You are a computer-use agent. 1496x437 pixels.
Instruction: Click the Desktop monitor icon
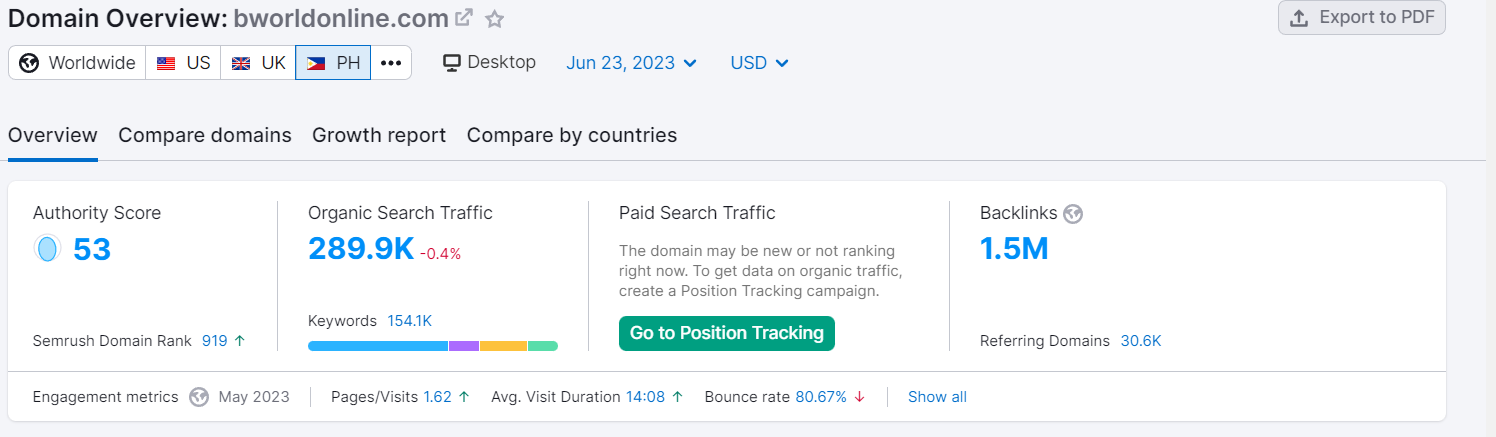(x=452, y=63)
